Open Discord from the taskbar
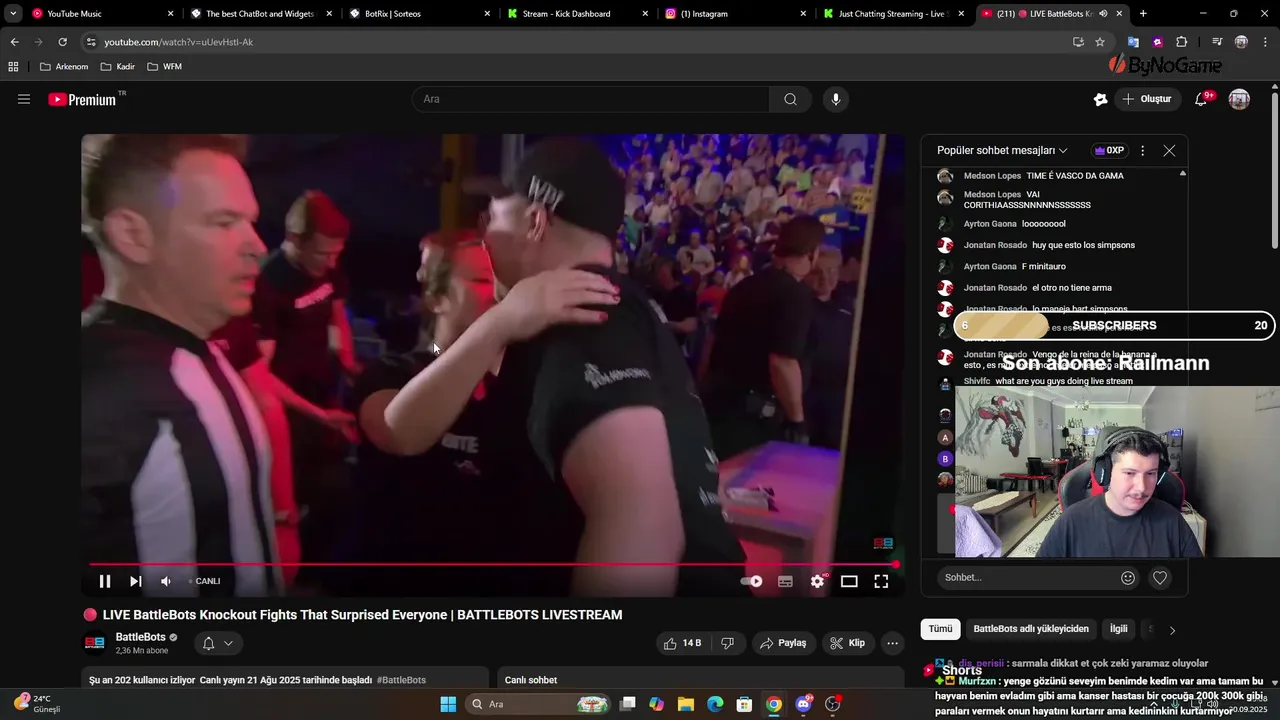 pyautogui.click(x=803, y=704)
